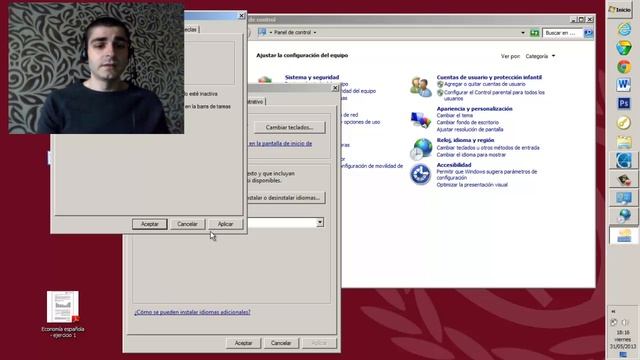Screen dimensions: 640x360
Task: Click the search magnifier button in Control Panel
Action: [588, 33]
